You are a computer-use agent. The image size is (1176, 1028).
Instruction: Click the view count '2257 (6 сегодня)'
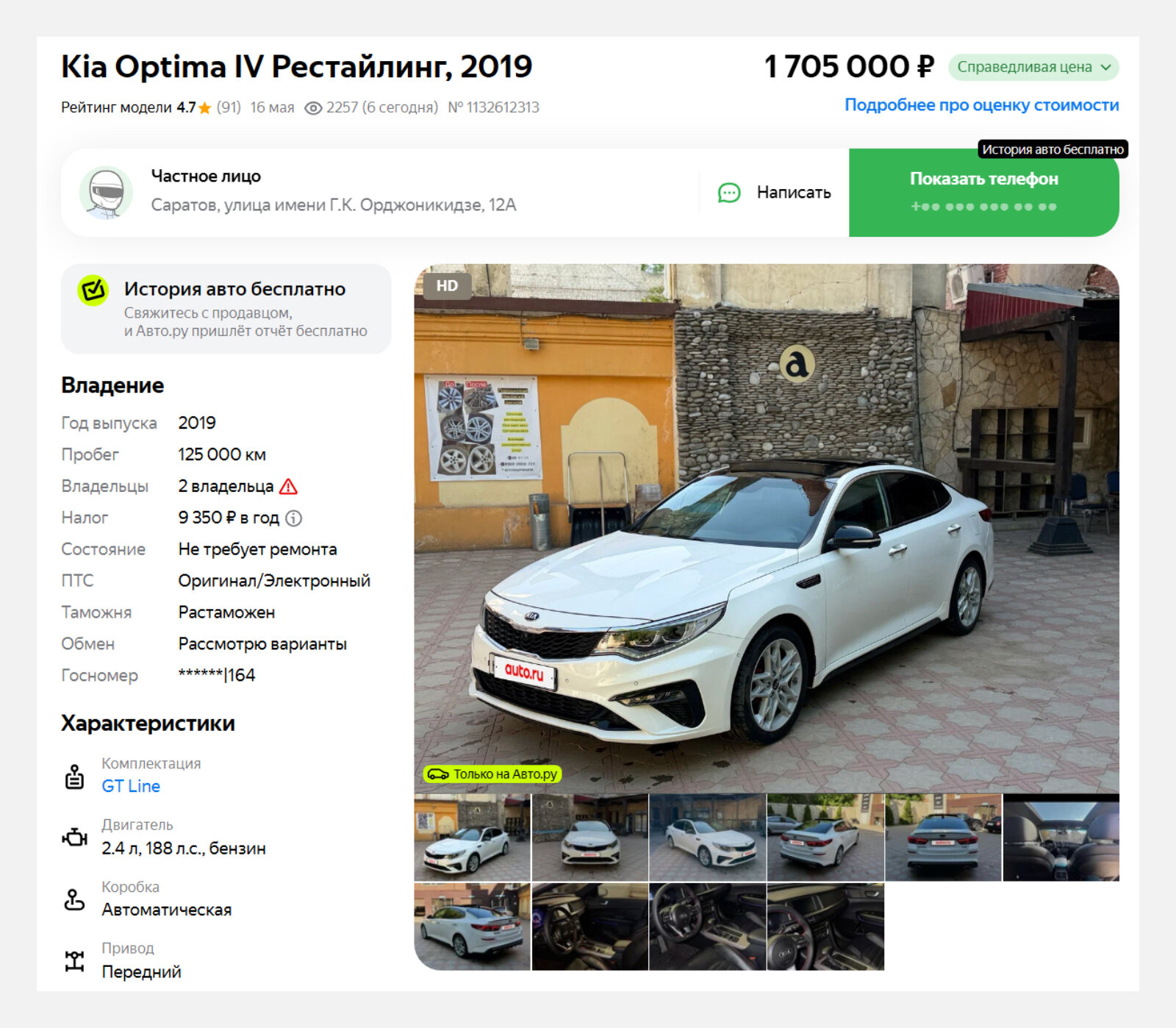point(382,108)
